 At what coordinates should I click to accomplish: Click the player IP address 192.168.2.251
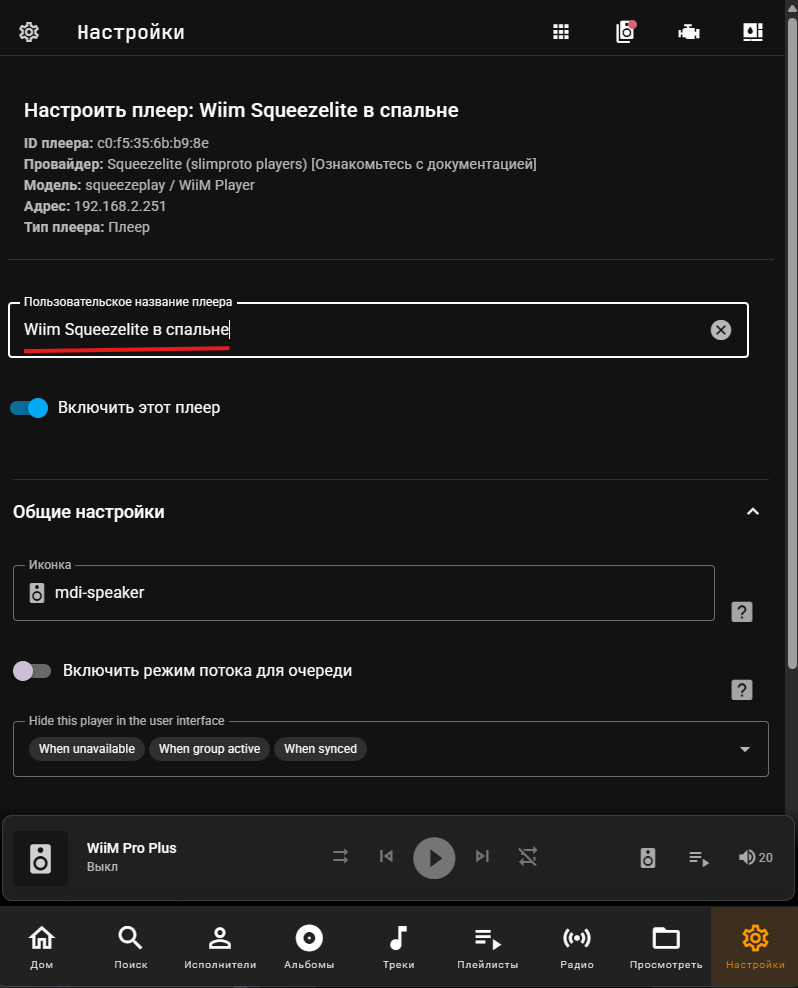[x=120, y=206]
